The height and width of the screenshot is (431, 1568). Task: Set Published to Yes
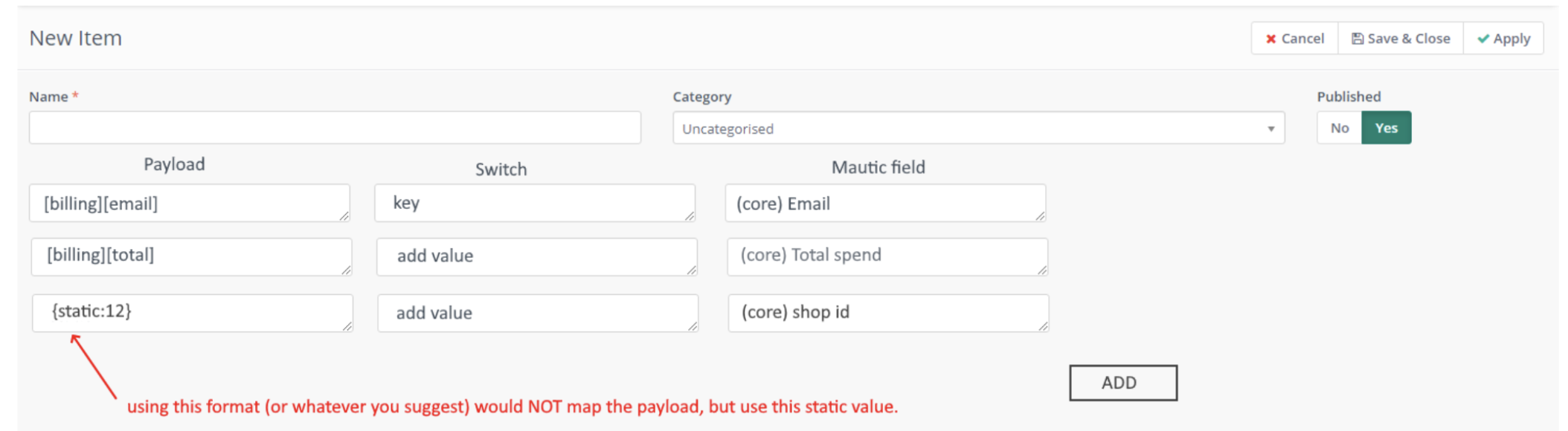(1387, 127)
